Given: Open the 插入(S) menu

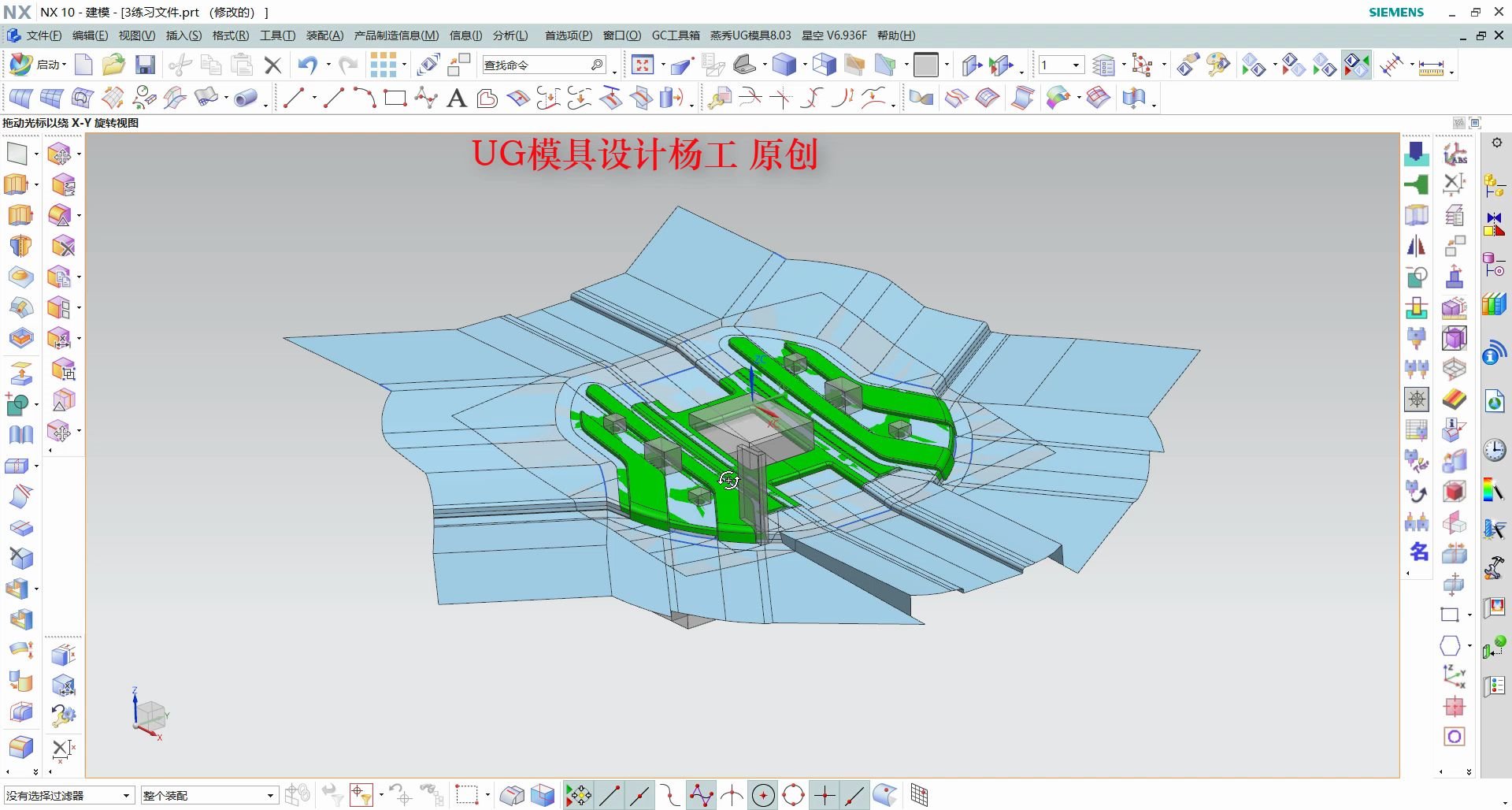Looking at the screenshot, I should [x=183, y=35].
